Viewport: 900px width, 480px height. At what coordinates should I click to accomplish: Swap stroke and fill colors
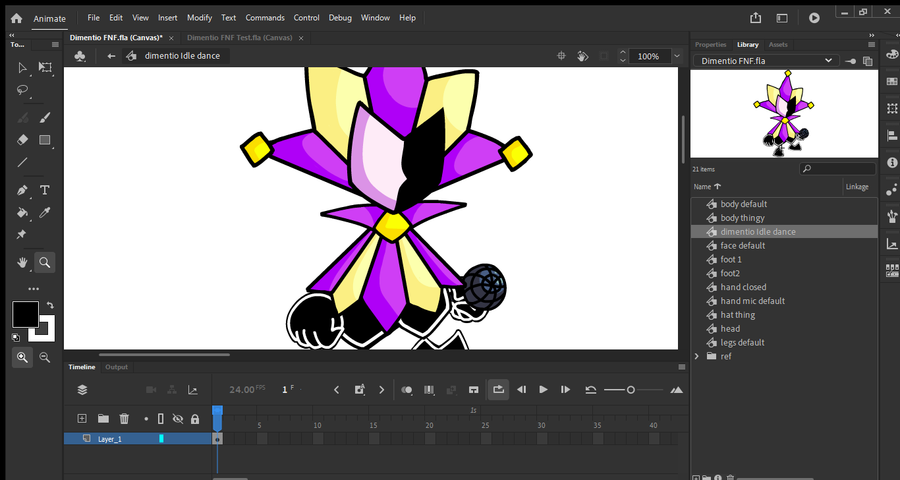[x=51, y=305]
